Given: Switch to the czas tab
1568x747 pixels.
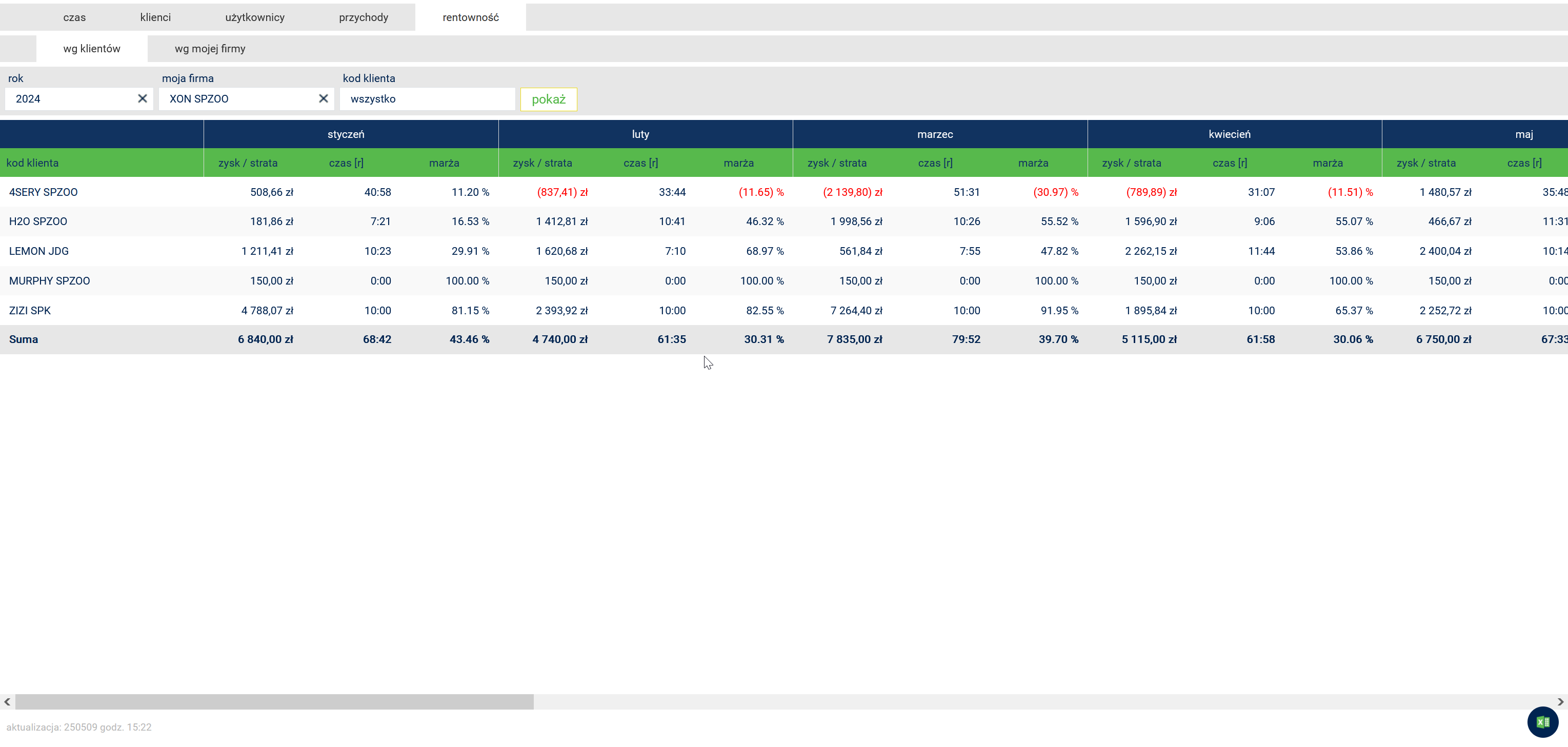Looking at the screenshot, I should pos(74,17).
